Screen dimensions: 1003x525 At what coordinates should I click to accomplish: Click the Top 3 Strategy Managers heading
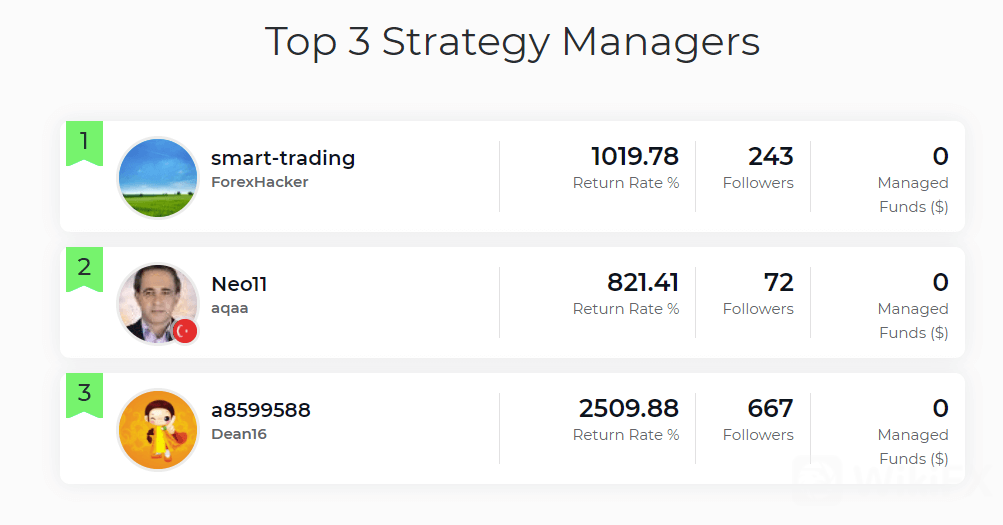pos(512,42)
